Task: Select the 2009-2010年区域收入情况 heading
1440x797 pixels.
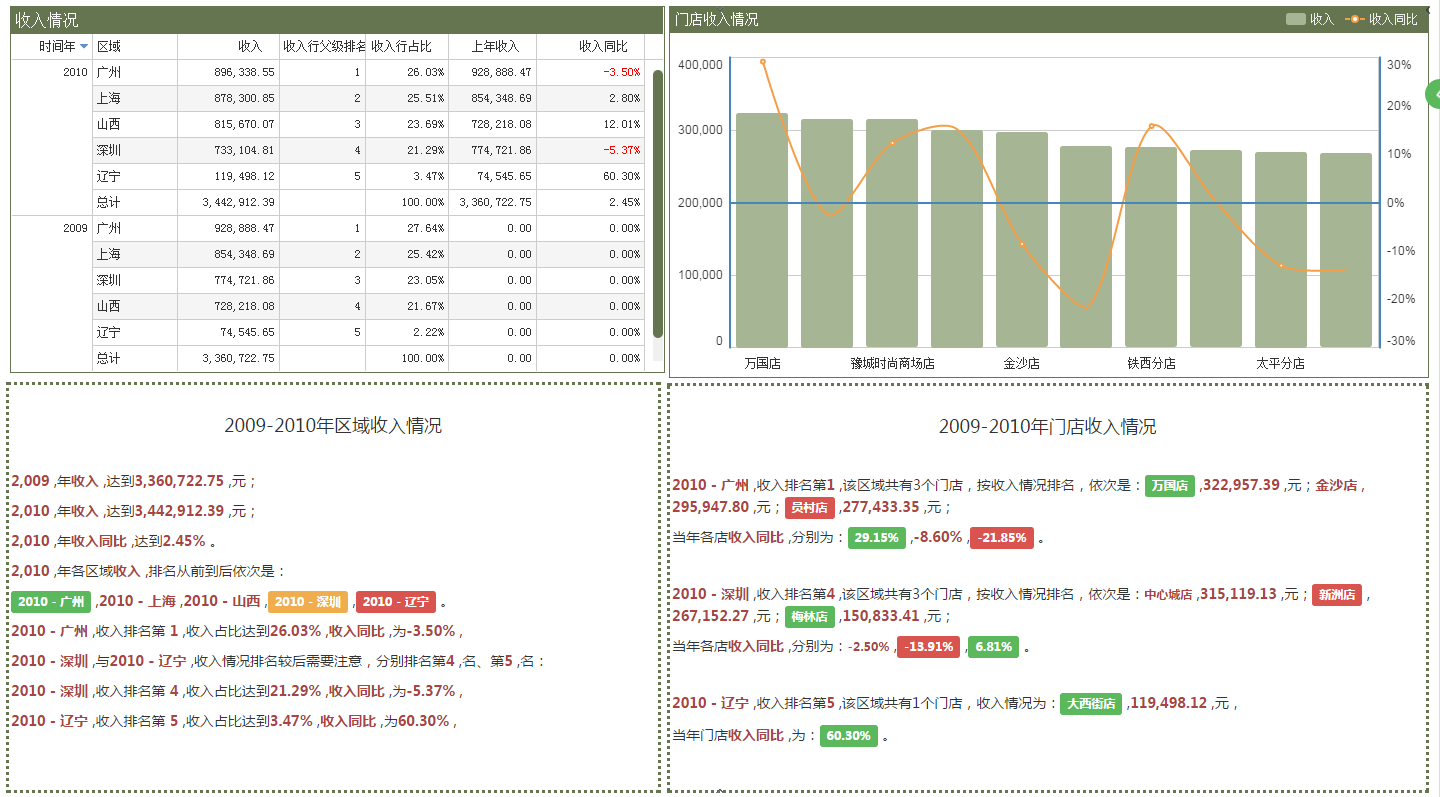Action: [x=333, y=426]
